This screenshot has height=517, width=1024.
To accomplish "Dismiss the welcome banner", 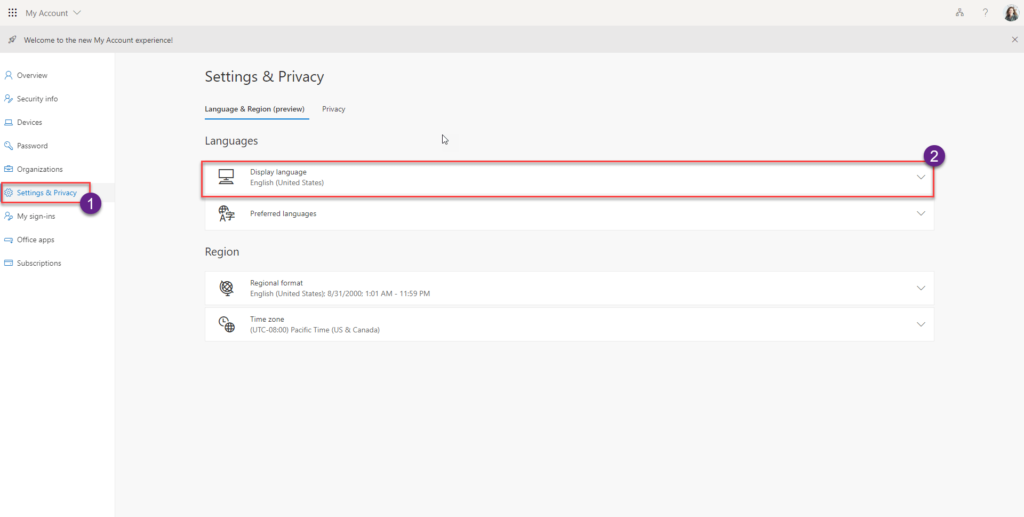I will [x=1014, y=39].
